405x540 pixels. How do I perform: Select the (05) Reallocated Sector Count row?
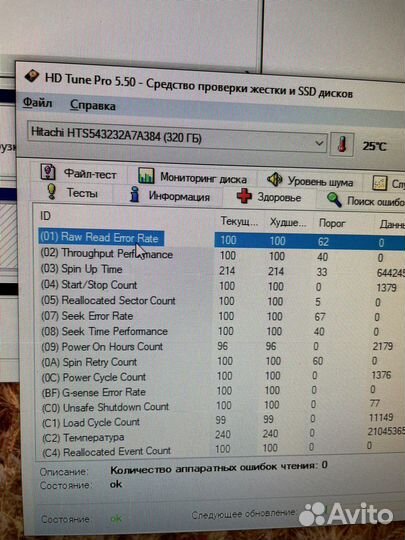click(222, 301)
